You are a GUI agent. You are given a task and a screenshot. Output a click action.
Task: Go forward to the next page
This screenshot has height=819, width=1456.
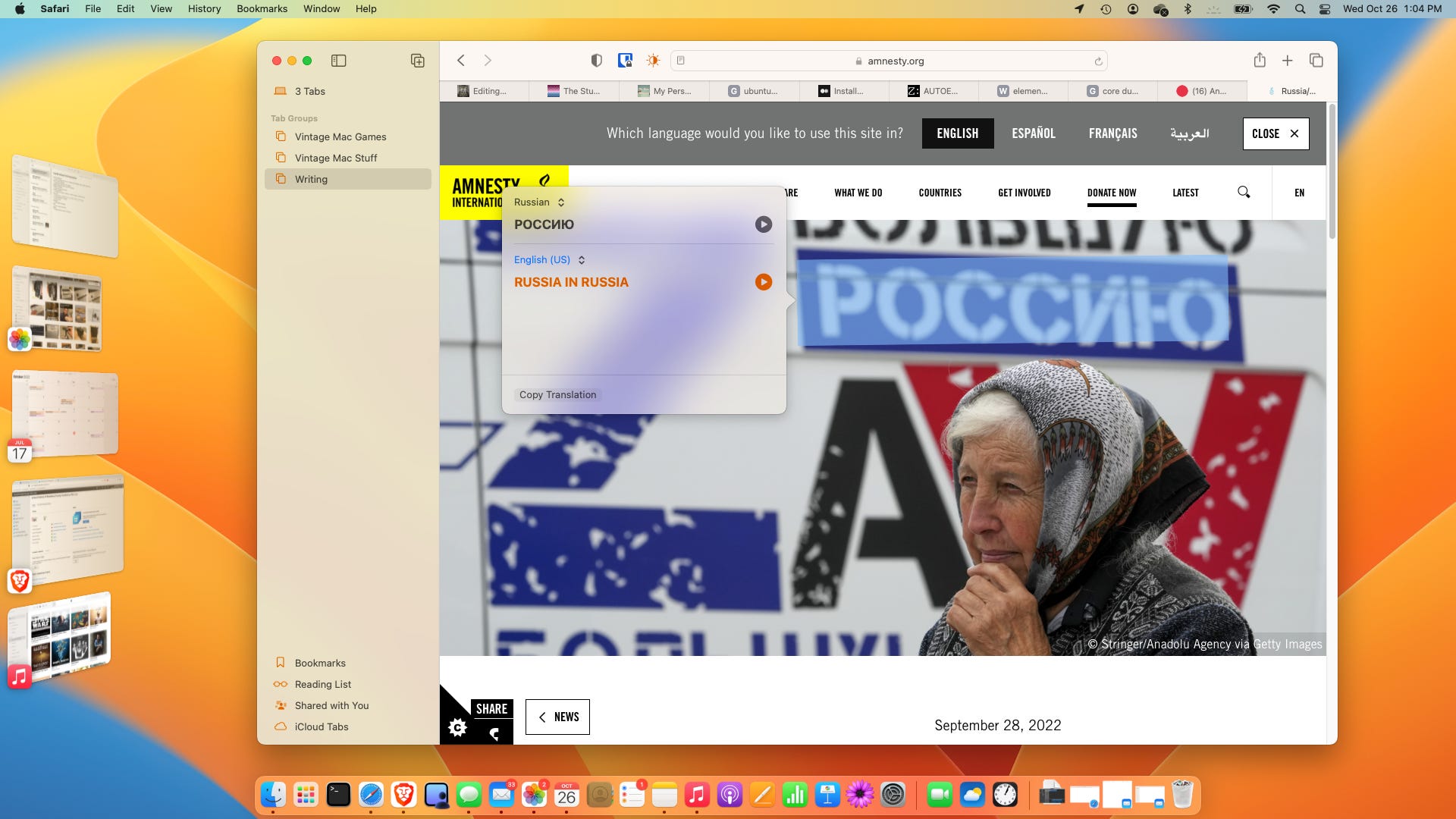click(x=488, y=61)
